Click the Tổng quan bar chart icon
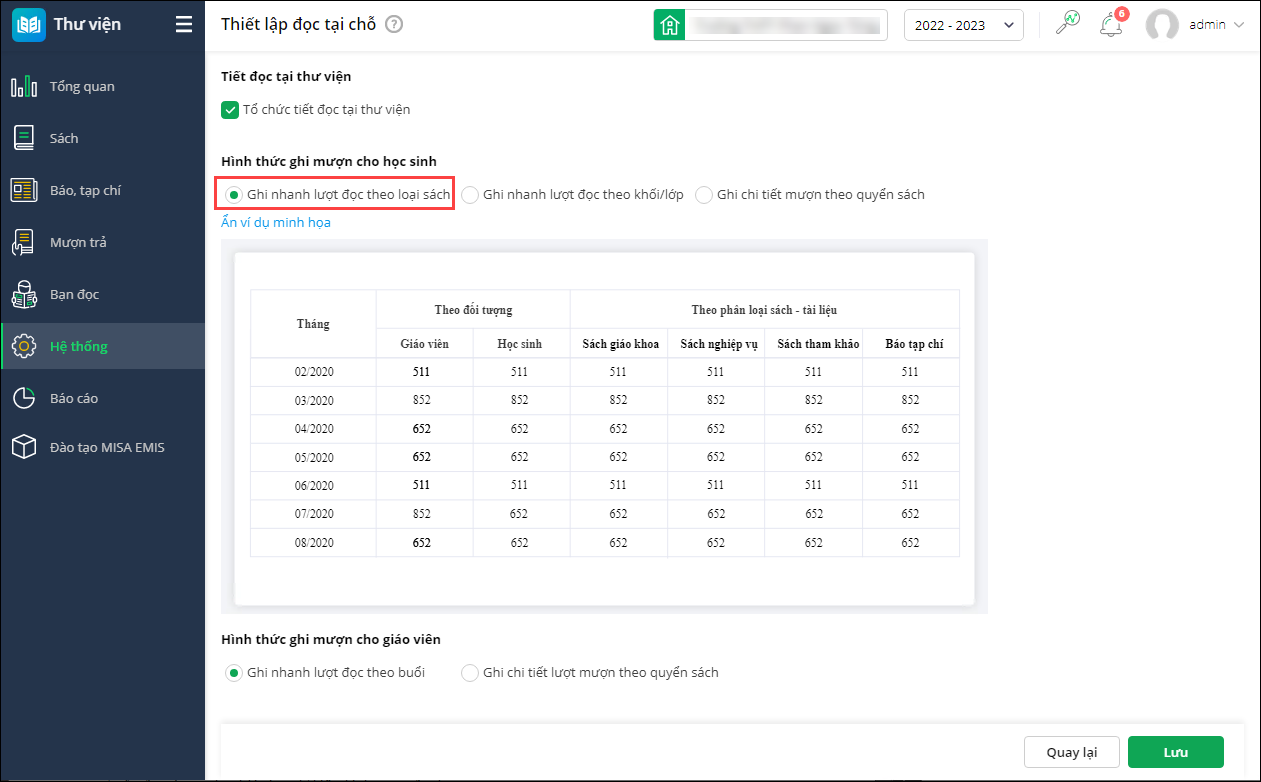1261x782 pixels. coord(24,86)
